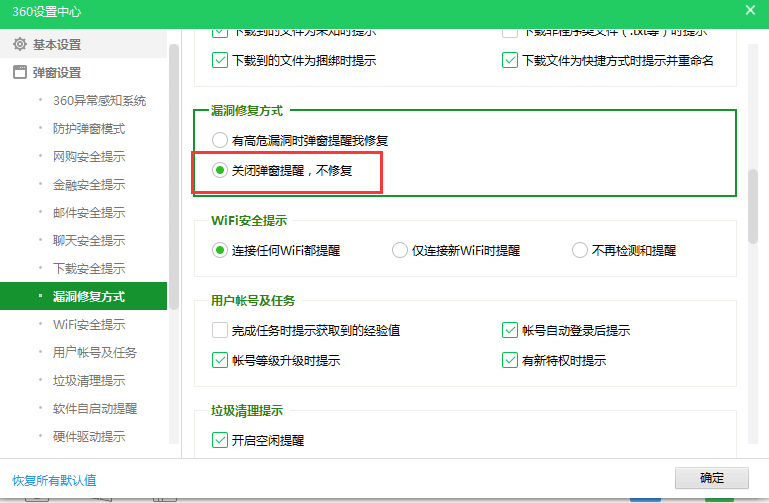Click the 基本设置 gear icon

pyautogui.click(x=20, y=44)
